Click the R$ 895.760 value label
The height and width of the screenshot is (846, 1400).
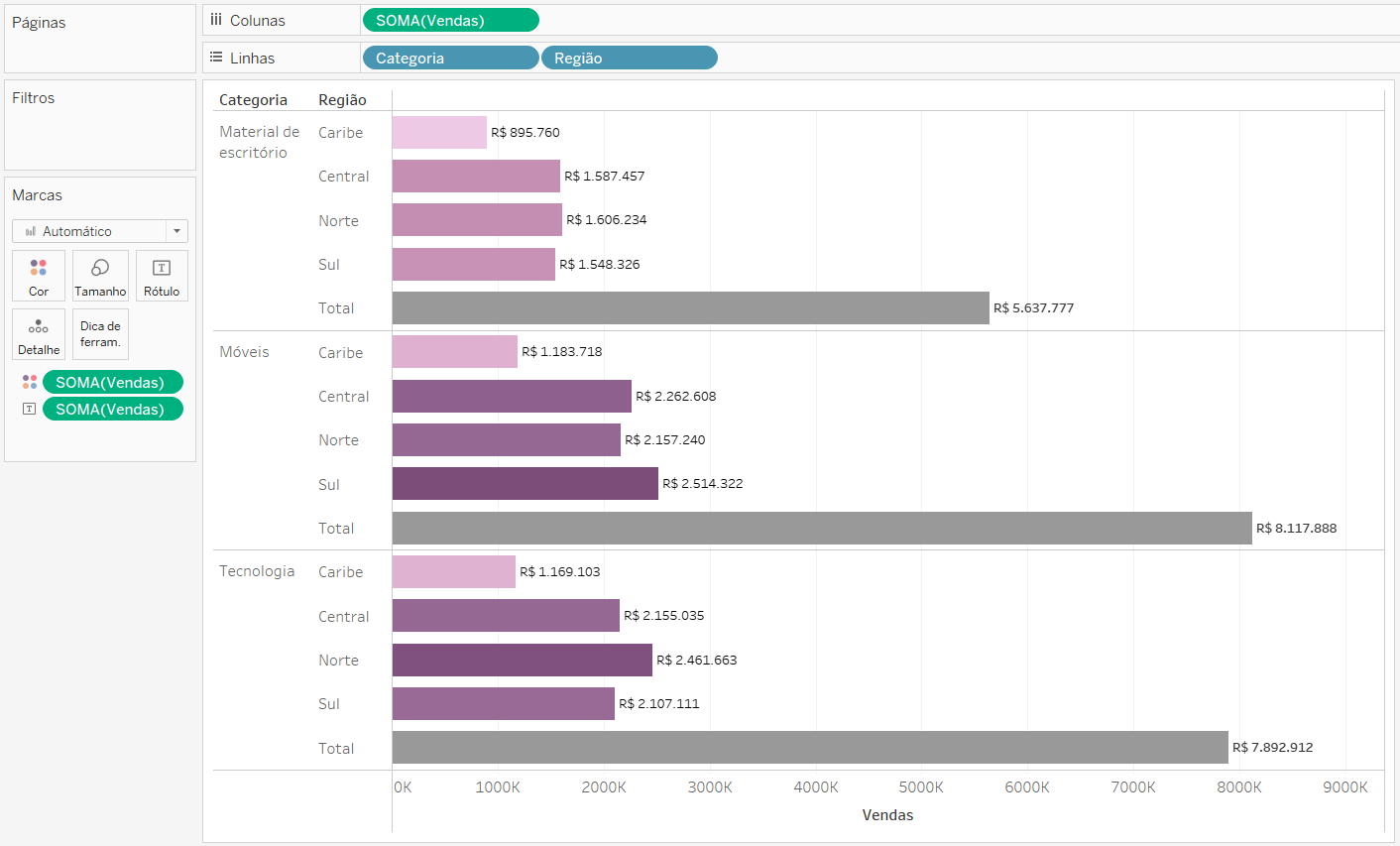(525, 132)
